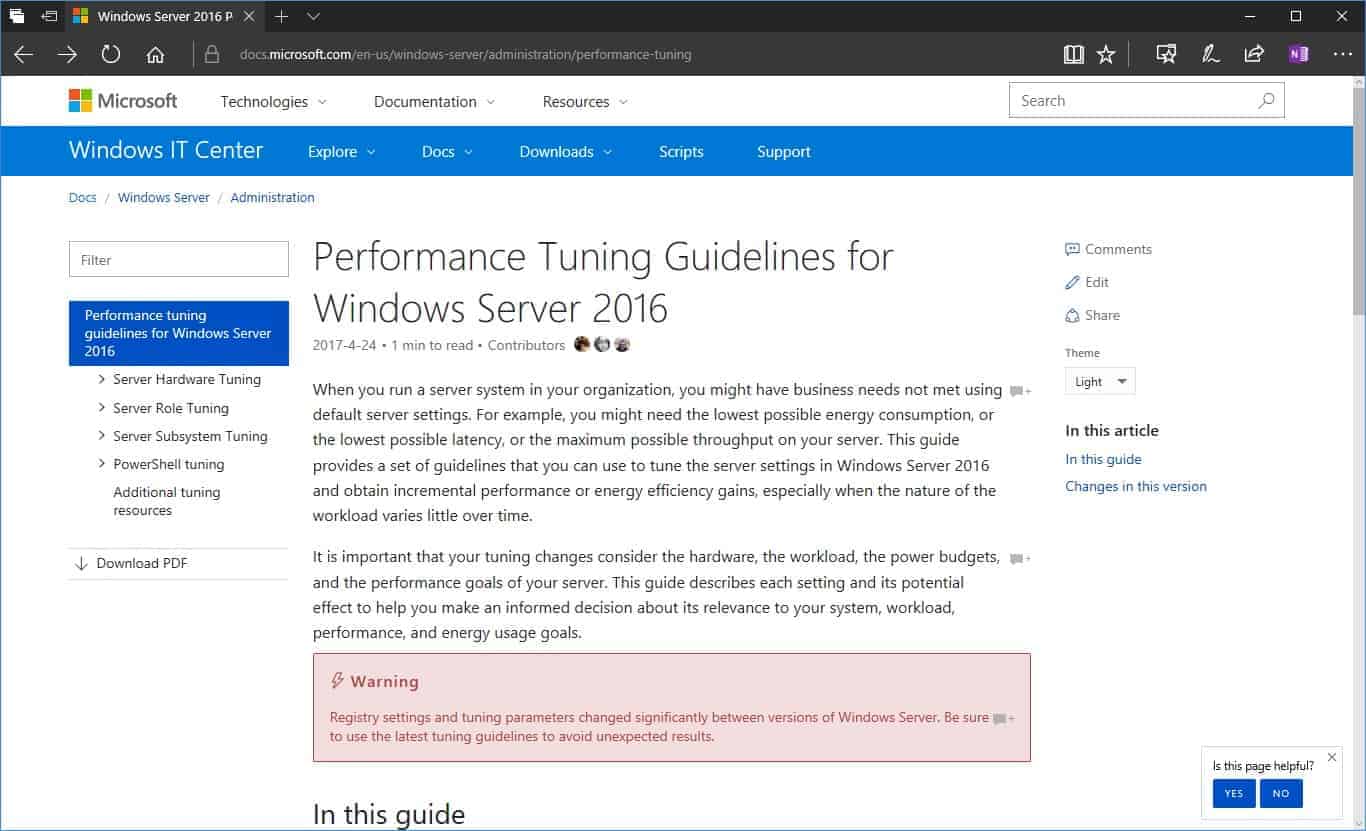
Task: Set these tabs aside icon
Action: coord(50,16)
